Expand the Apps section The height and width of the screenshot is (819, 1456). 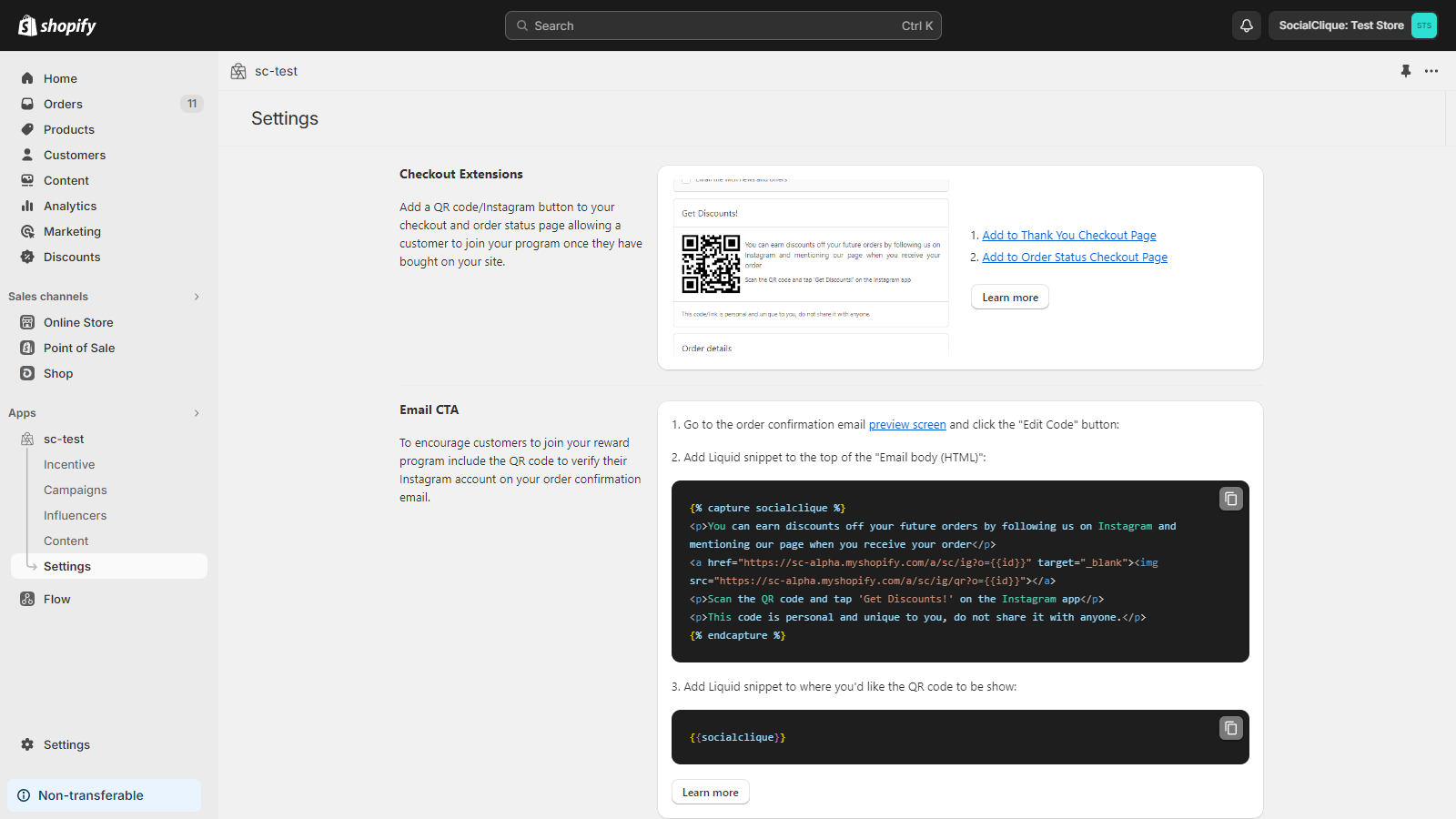197,413
